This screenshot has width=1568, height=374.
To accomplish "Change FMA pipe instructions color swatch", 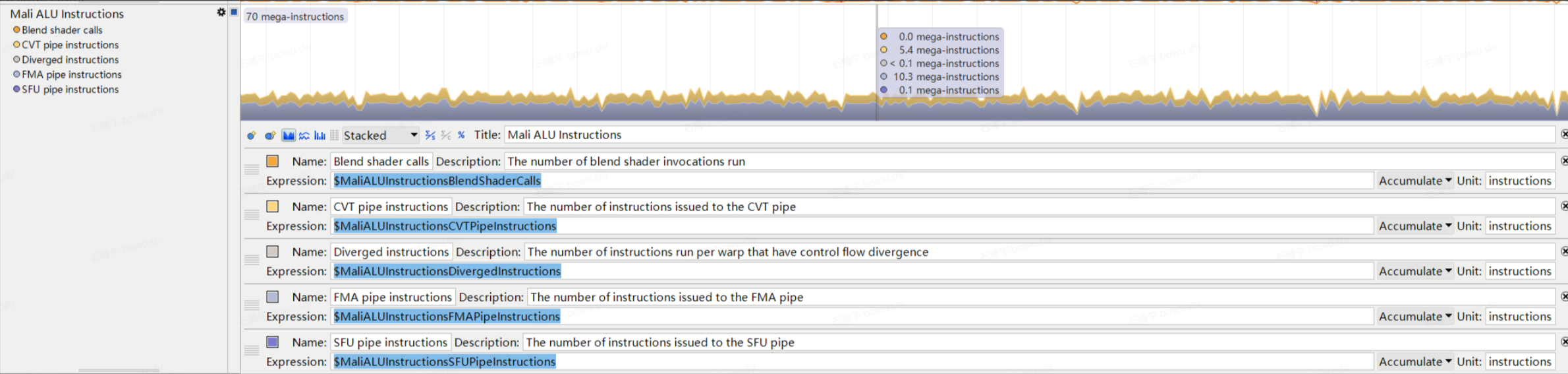I will [273, 297].
